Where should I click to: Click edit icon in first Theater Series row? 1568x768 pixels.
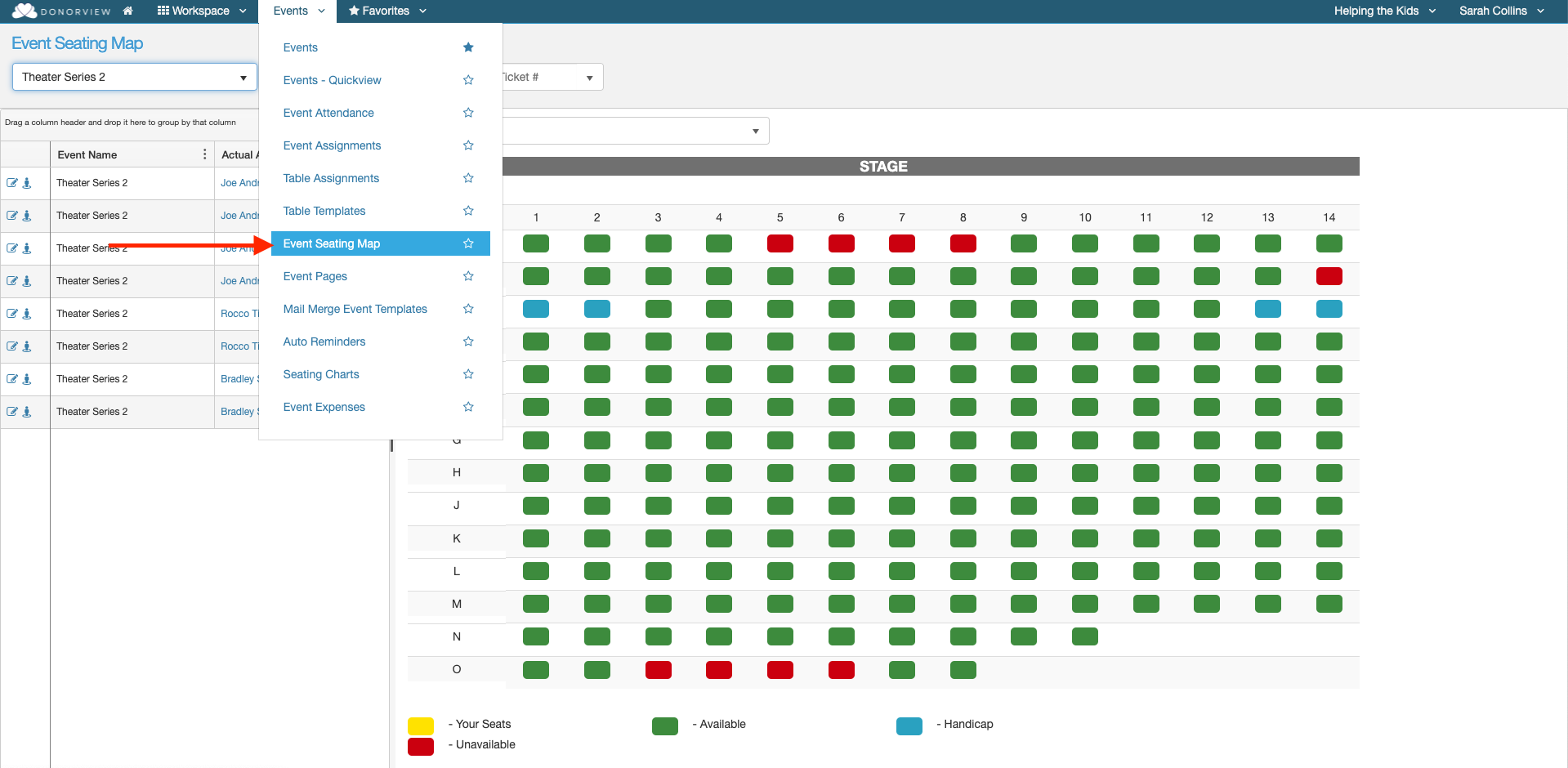(x=12, y=183)
